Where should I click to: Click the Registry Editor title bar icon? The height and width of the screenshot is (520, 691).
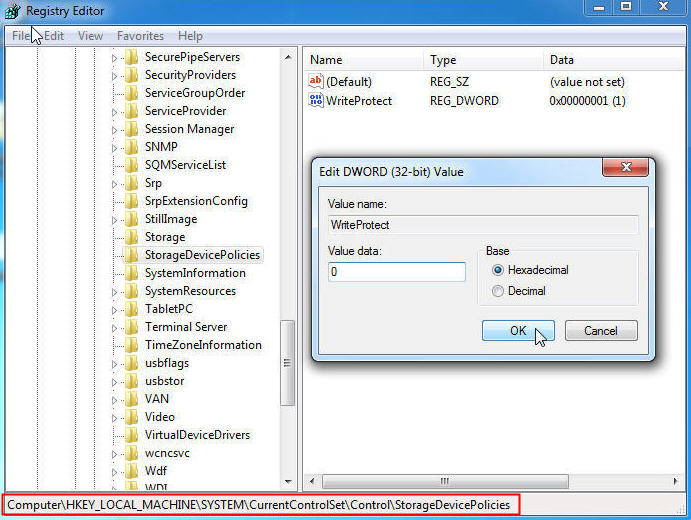tap(12, 11)
